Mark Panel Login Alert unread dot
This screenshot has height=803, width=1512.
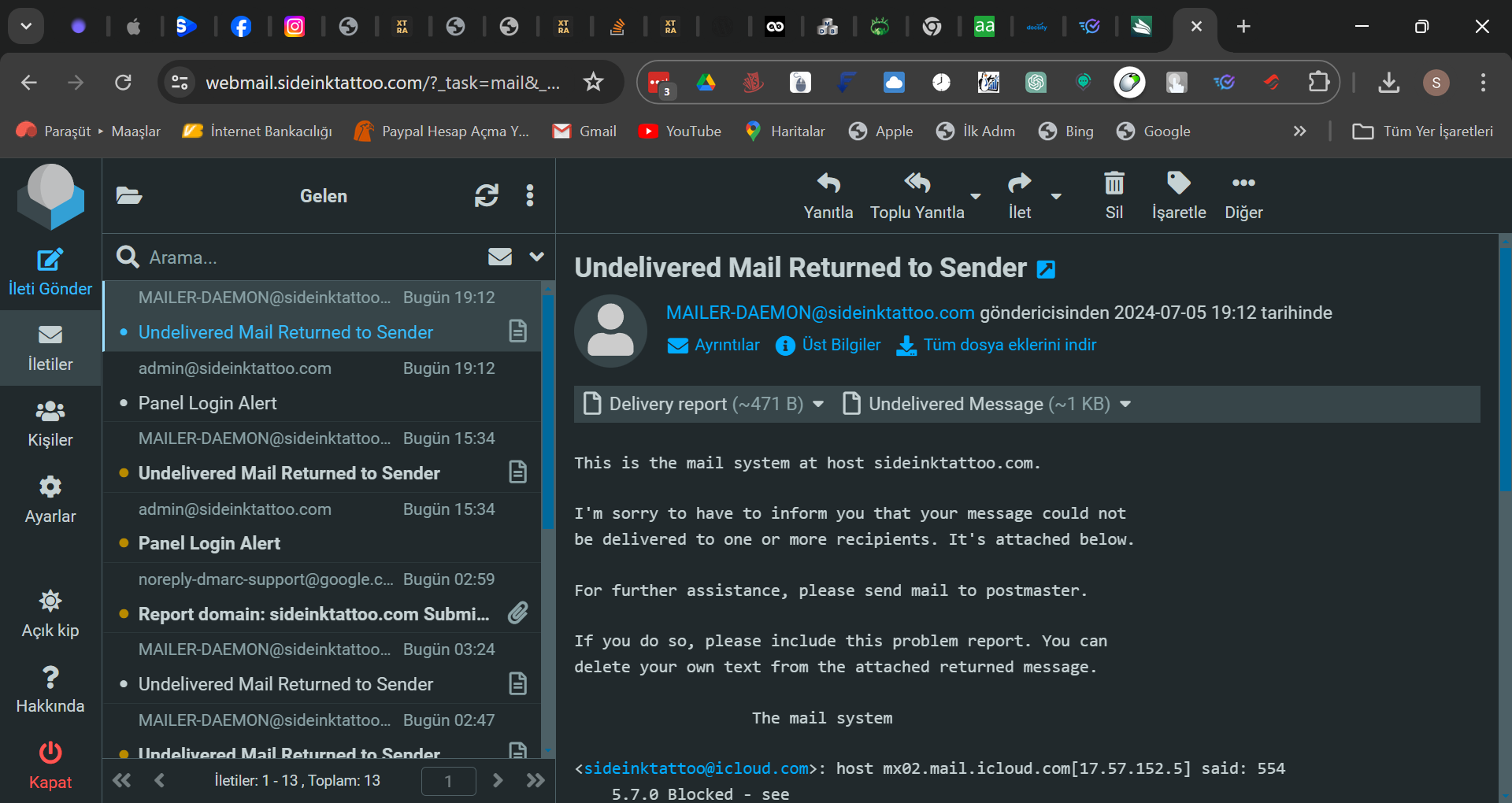[124, 403]
